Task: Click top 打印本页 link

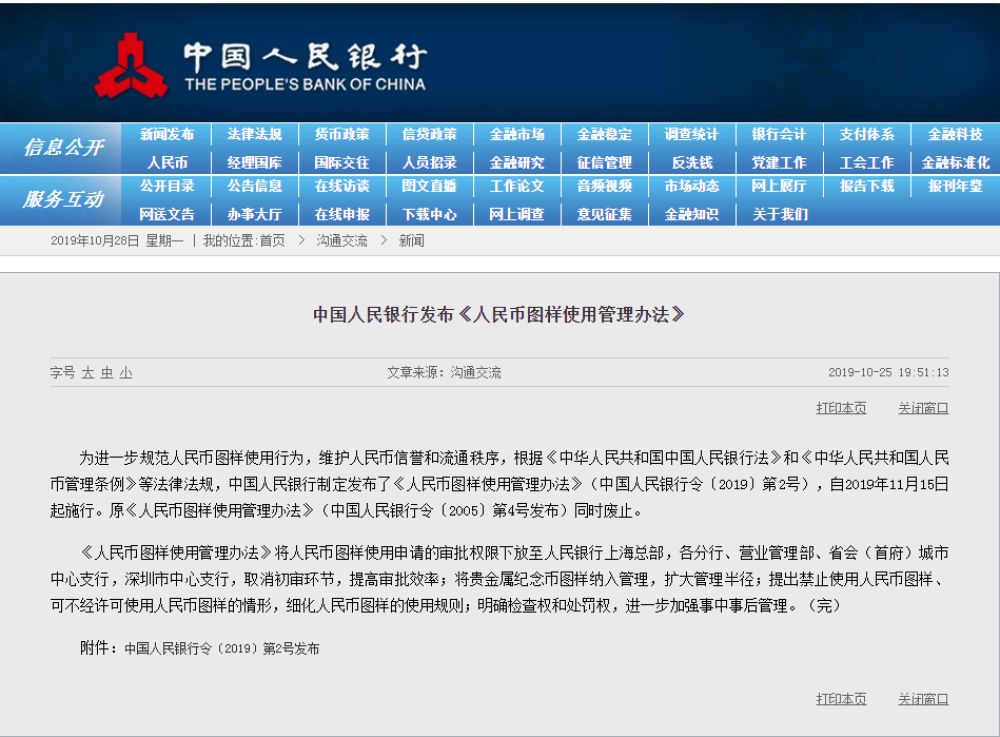Action: 841,408
